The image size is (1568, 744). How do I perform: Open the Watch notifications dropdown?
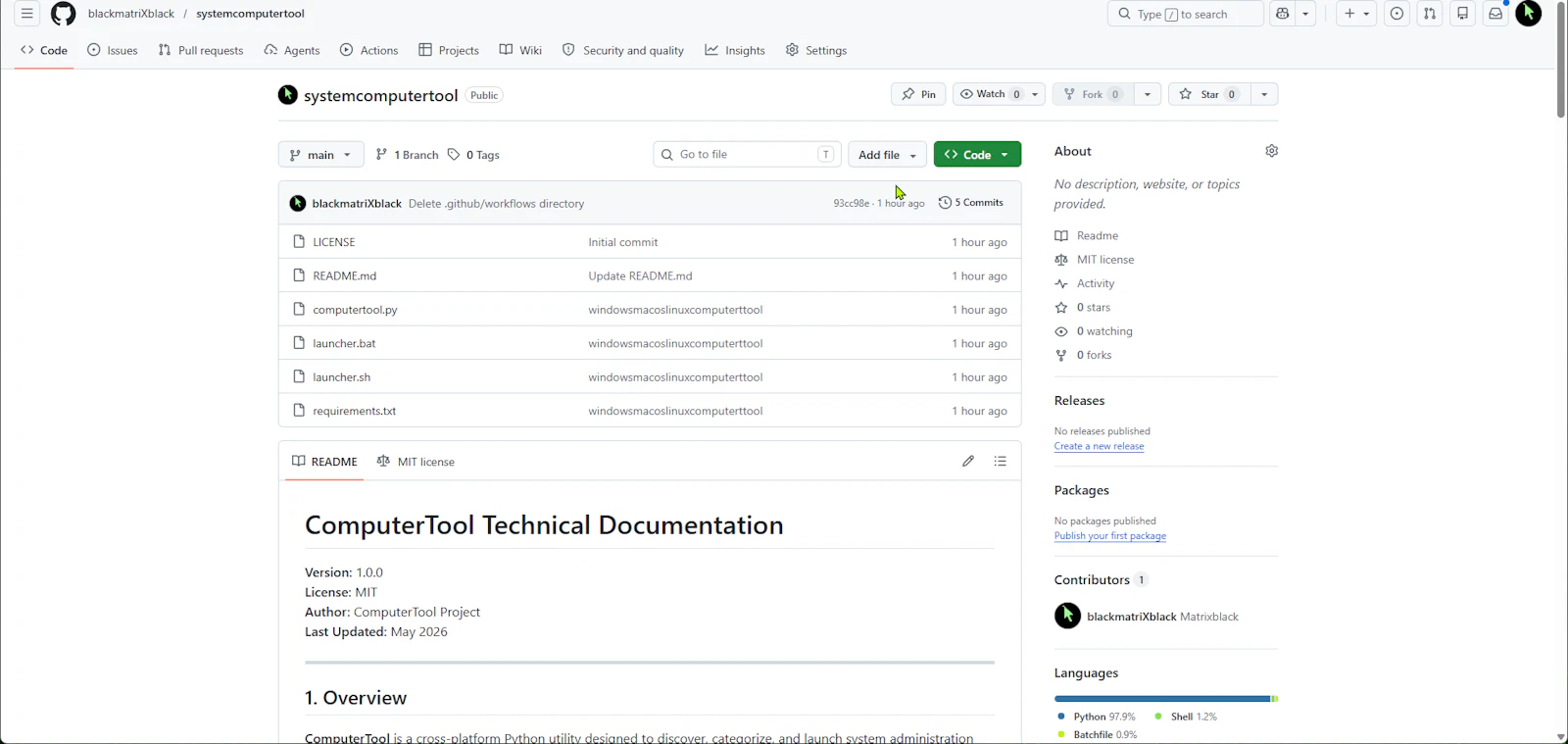(999, 94)
